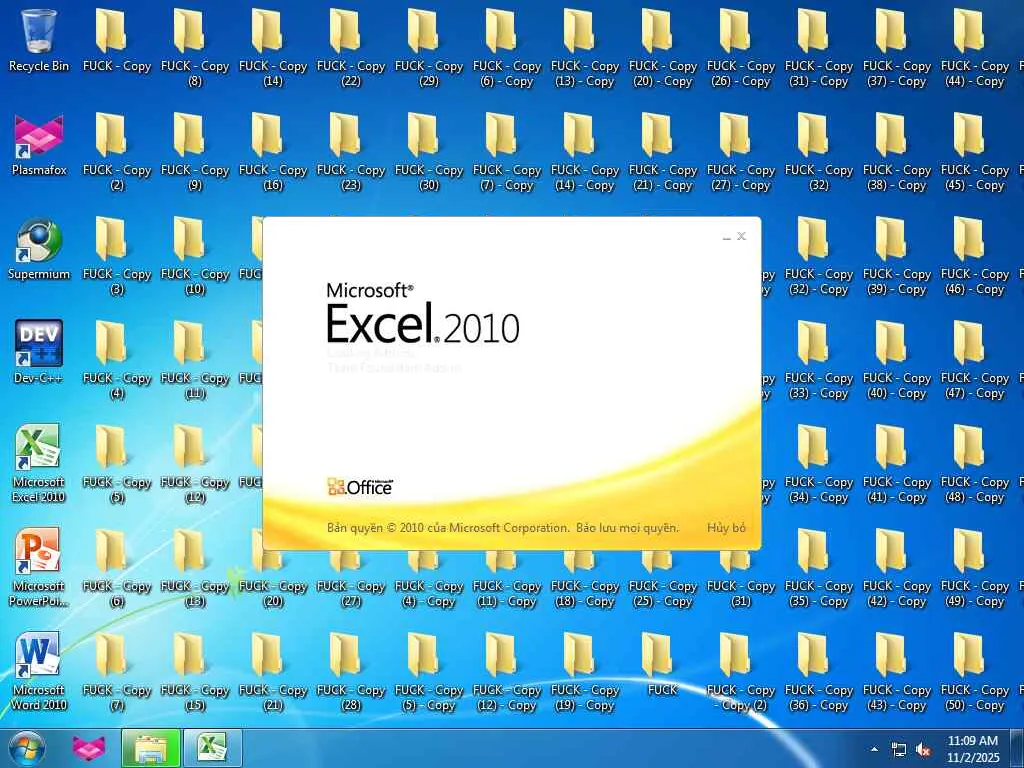Select the folder 'FUCK - Copy (3)'

(117, 255)
